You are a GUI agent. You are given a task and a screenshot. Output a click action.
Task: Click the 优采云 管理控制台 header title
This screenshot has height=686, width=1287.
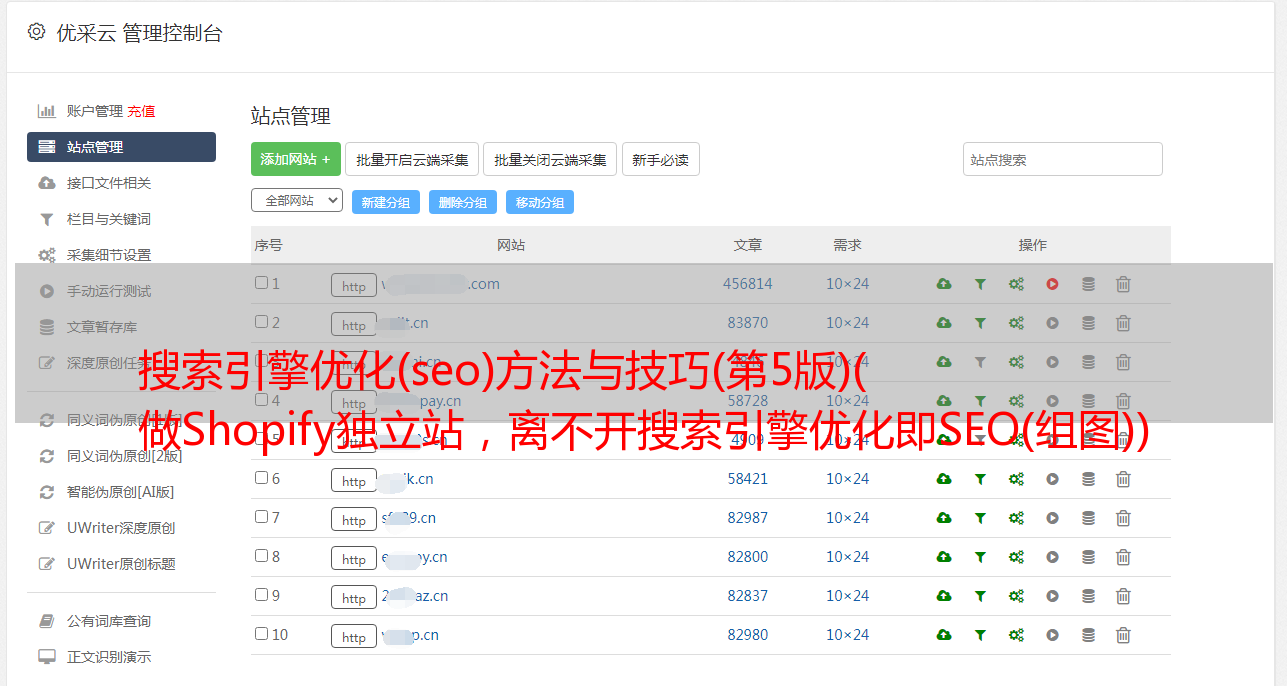pyautogui.click(x=139, y=33)
